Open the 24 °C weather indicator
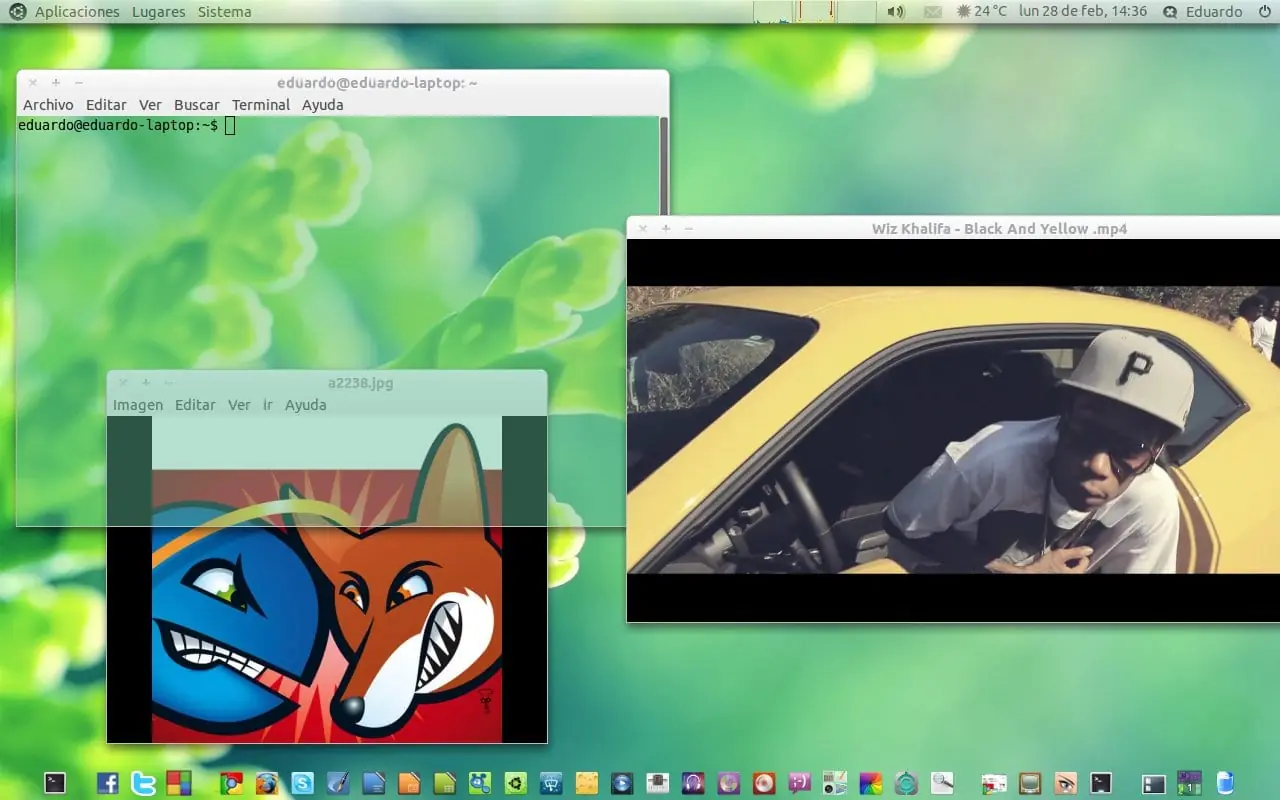Screen dimensions: 1280x800 point(982,12)
